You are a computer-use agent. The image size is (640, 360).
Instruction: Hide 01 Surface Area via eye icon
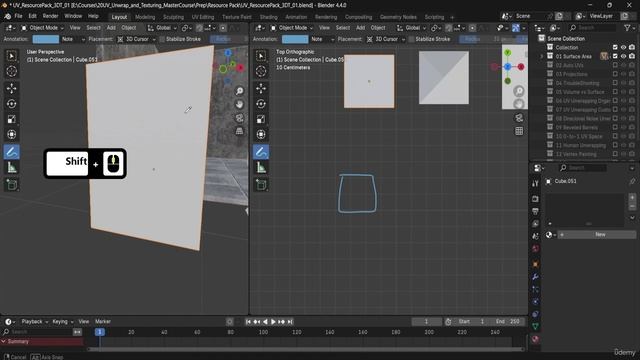tap(623, 56)
